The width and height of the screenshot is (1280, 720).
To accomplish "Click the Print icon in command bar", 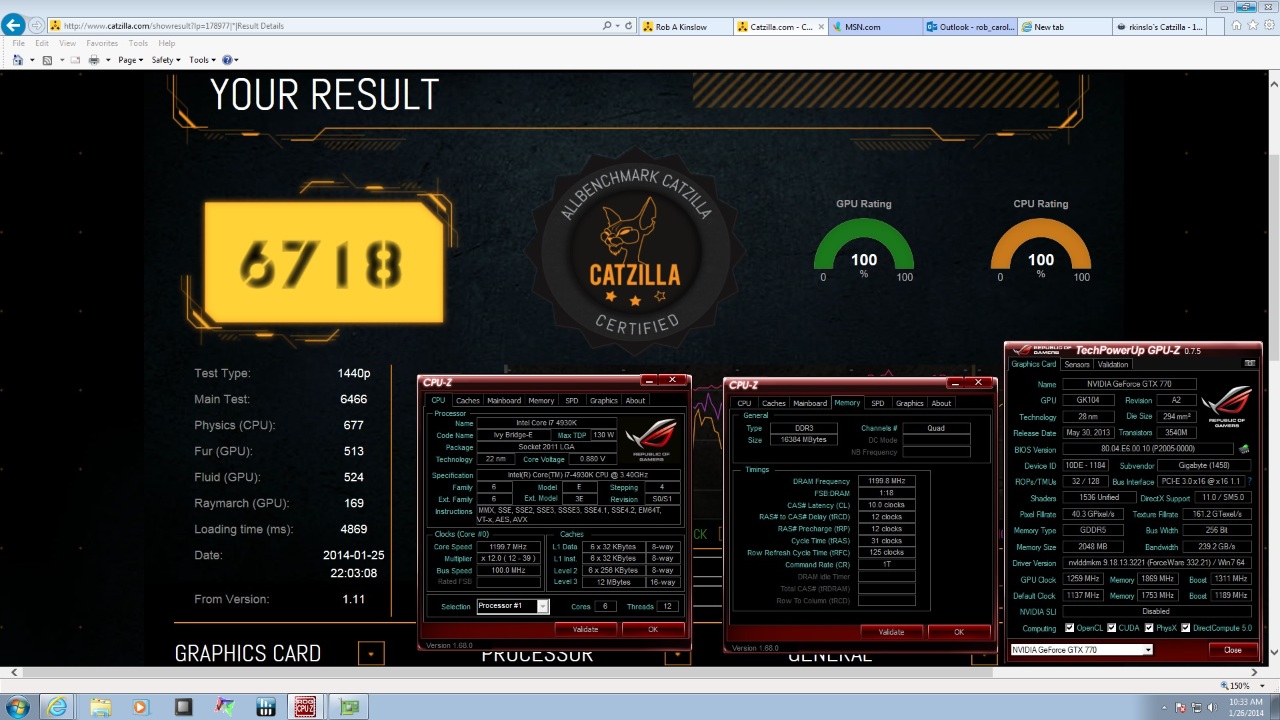I will (93, 60).
